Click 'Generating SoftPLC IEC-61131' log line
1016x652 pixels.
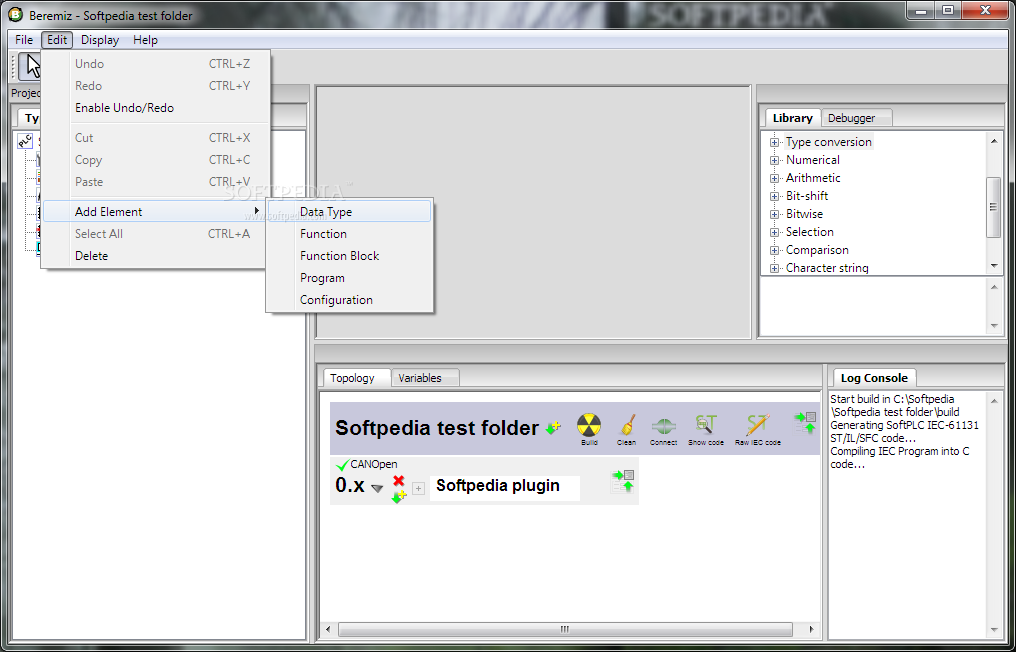(905, 425)
